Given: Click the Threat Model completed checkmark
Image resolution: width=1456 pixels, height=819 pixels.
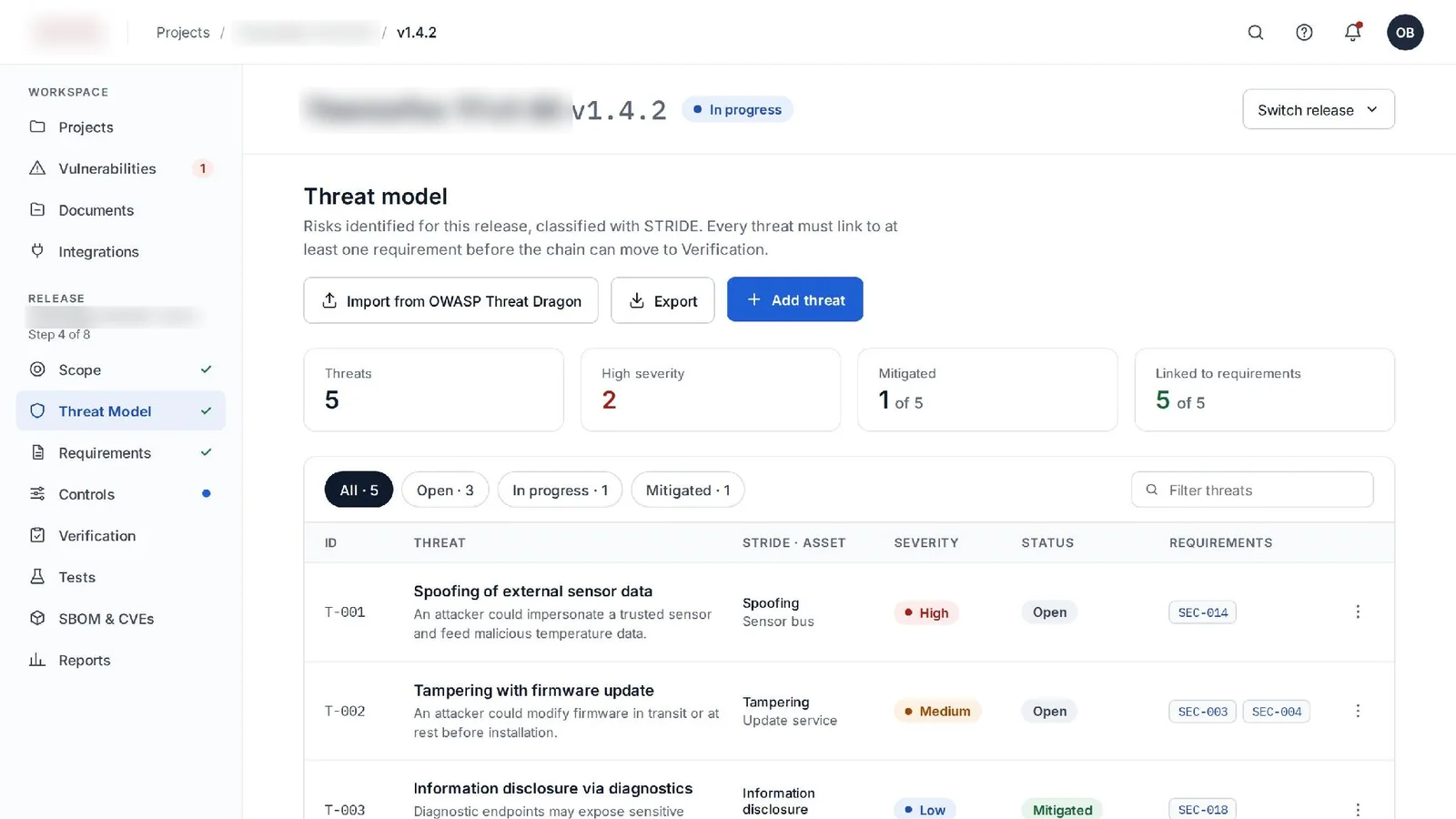Looking at the screenshot, I should click(x=207, y=411).
